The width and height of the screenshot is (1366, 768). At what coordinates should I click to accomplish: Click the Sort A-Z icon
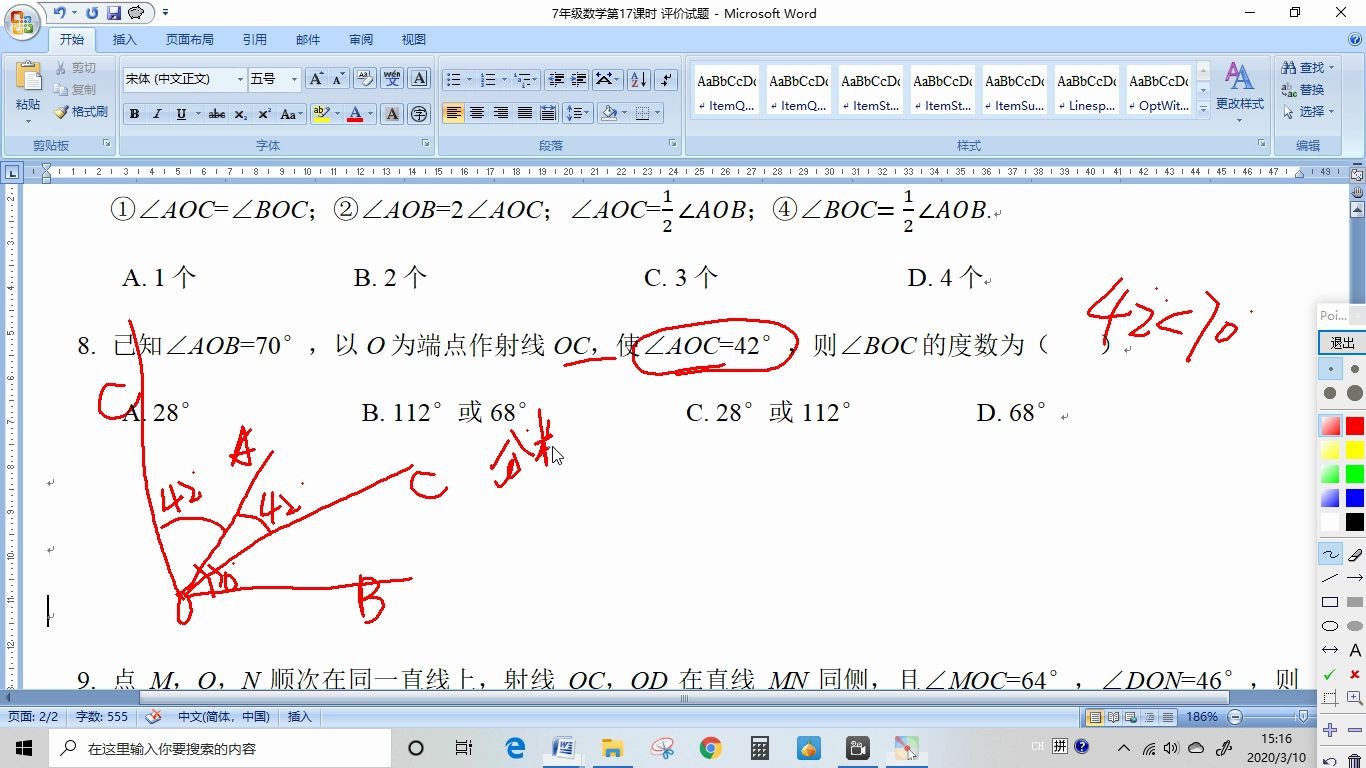639,79
